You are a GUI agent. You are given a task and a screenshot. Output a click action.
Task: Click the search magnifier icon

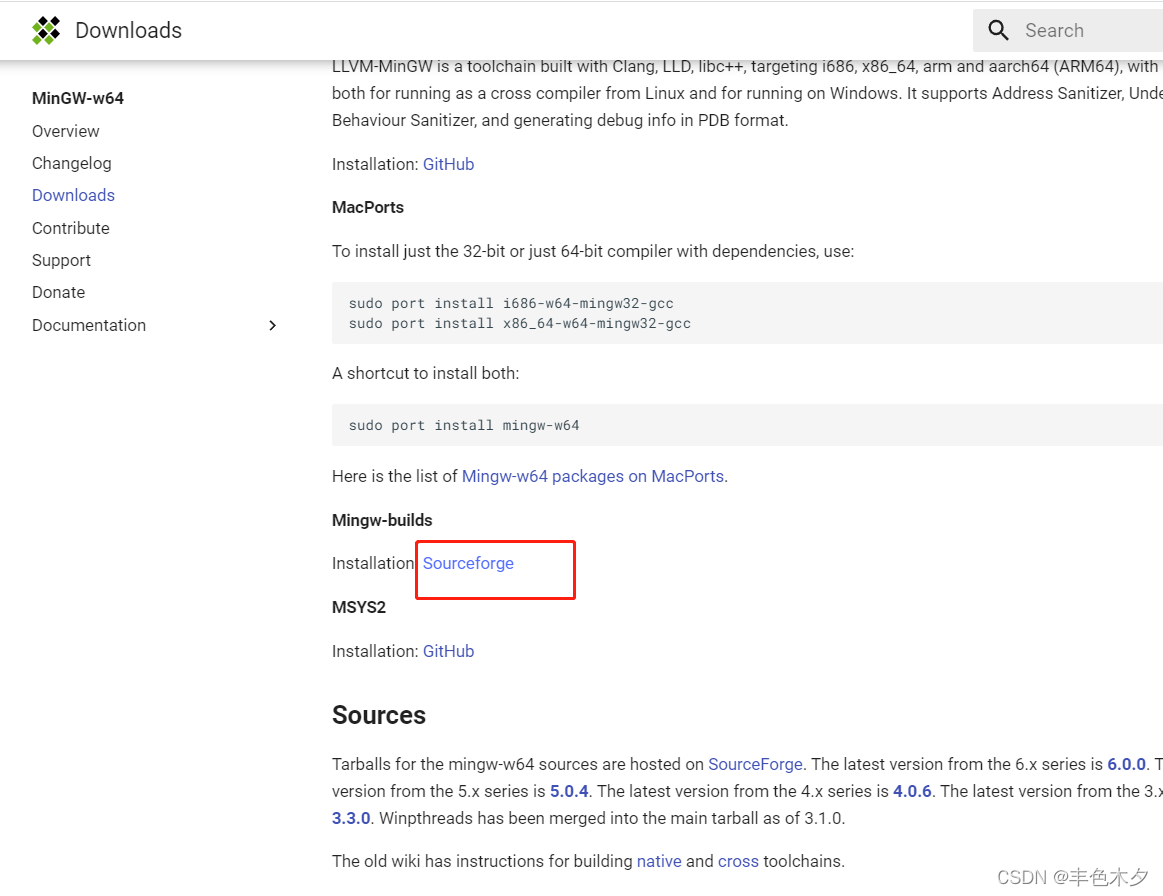pyautogui.click(x=998, y=30)
